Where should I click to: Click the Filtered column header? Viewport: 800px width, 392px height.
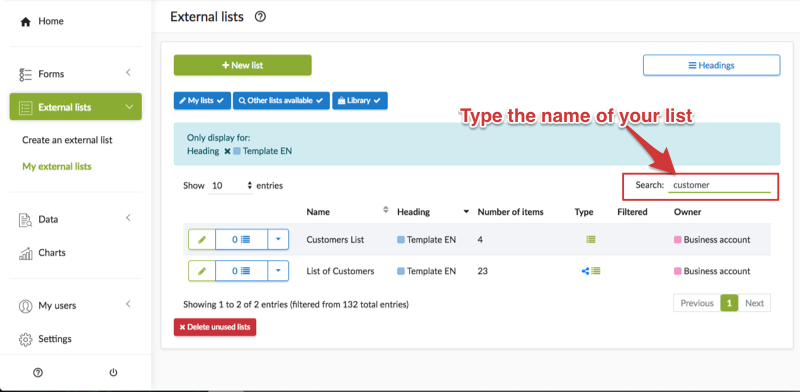(x=632, y=212)
